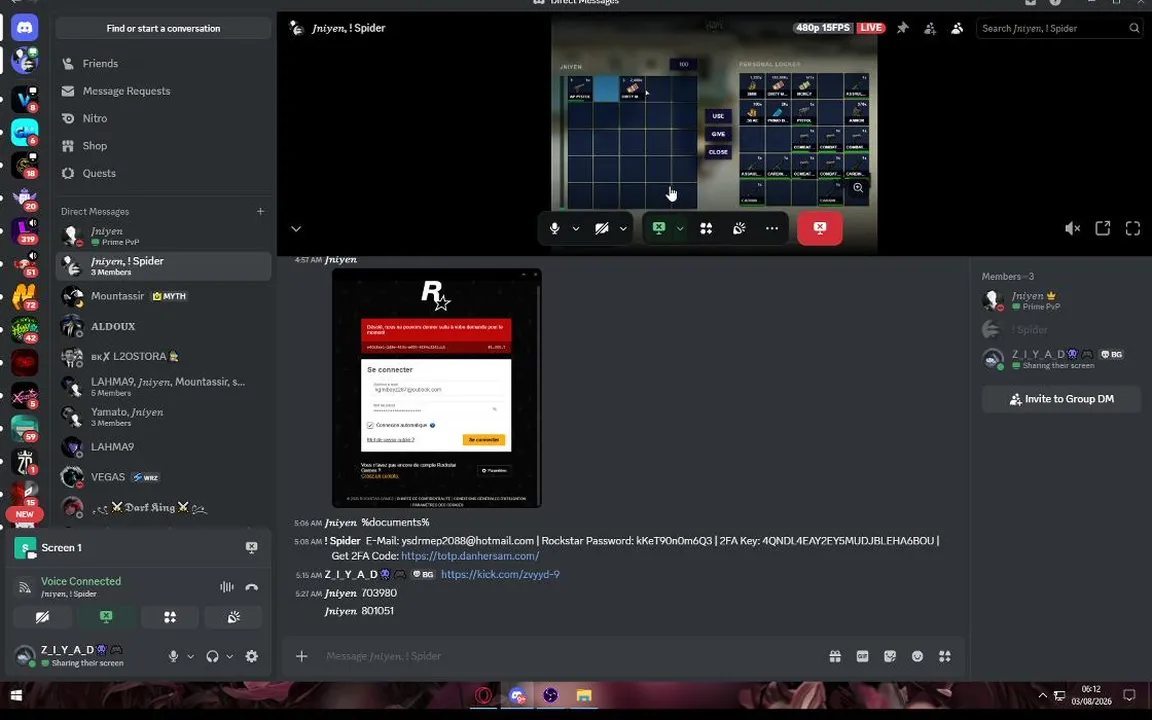Open Windows Start menu
The image size is (1152, 720).
(x=16, y=695)
